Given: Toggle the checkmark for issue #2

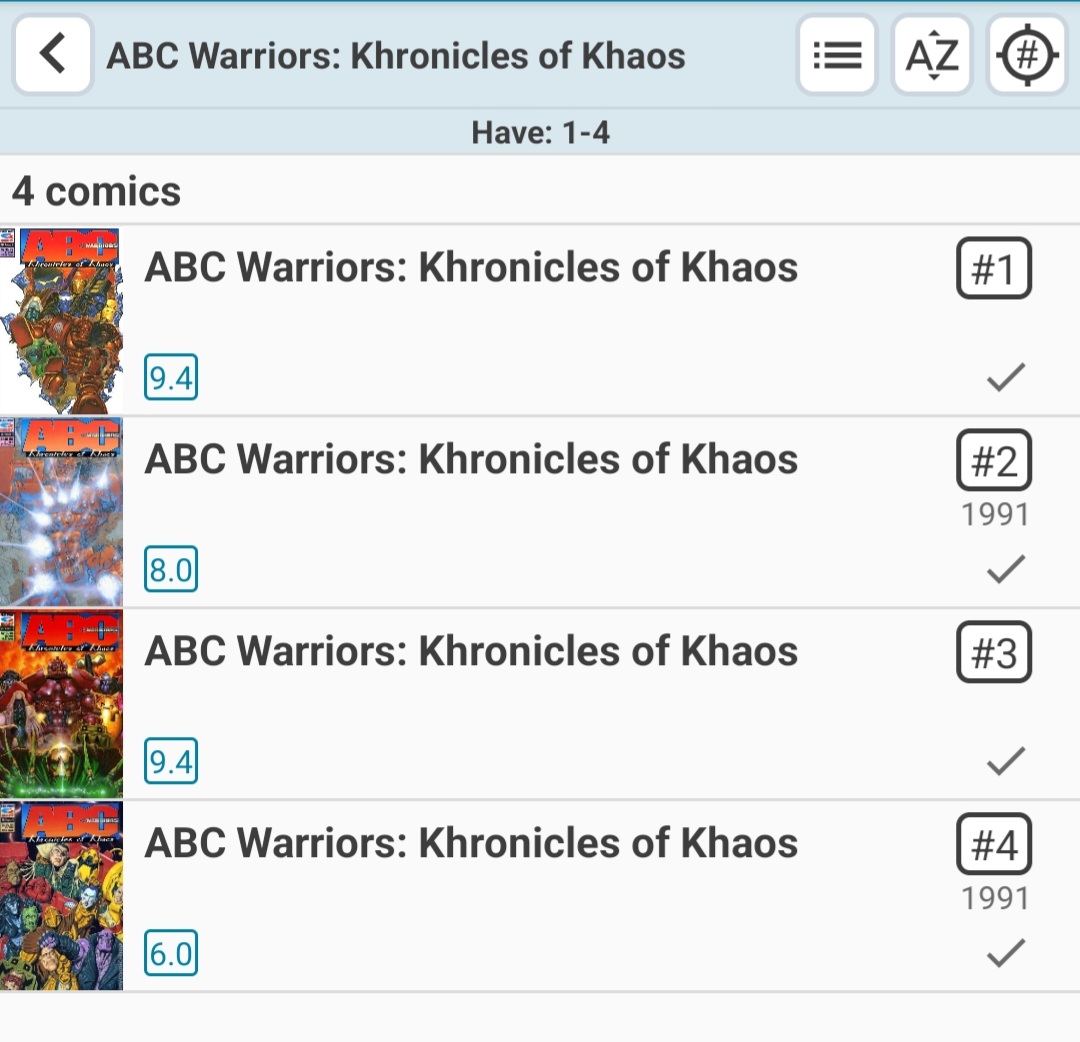Looking at the screenshot, I should point(1005,569).
